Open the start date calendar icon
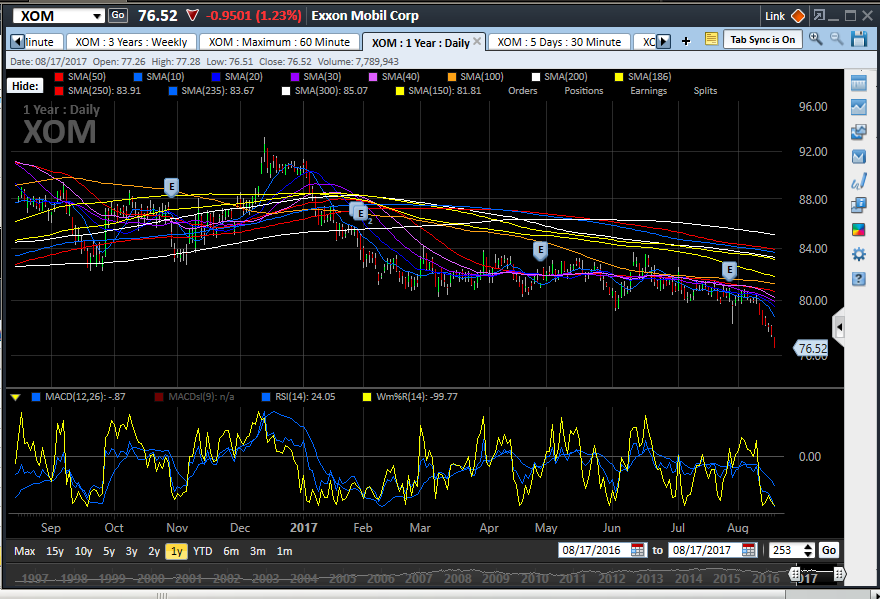The width and height of the screenshot is (880, 599). [638, 550]
